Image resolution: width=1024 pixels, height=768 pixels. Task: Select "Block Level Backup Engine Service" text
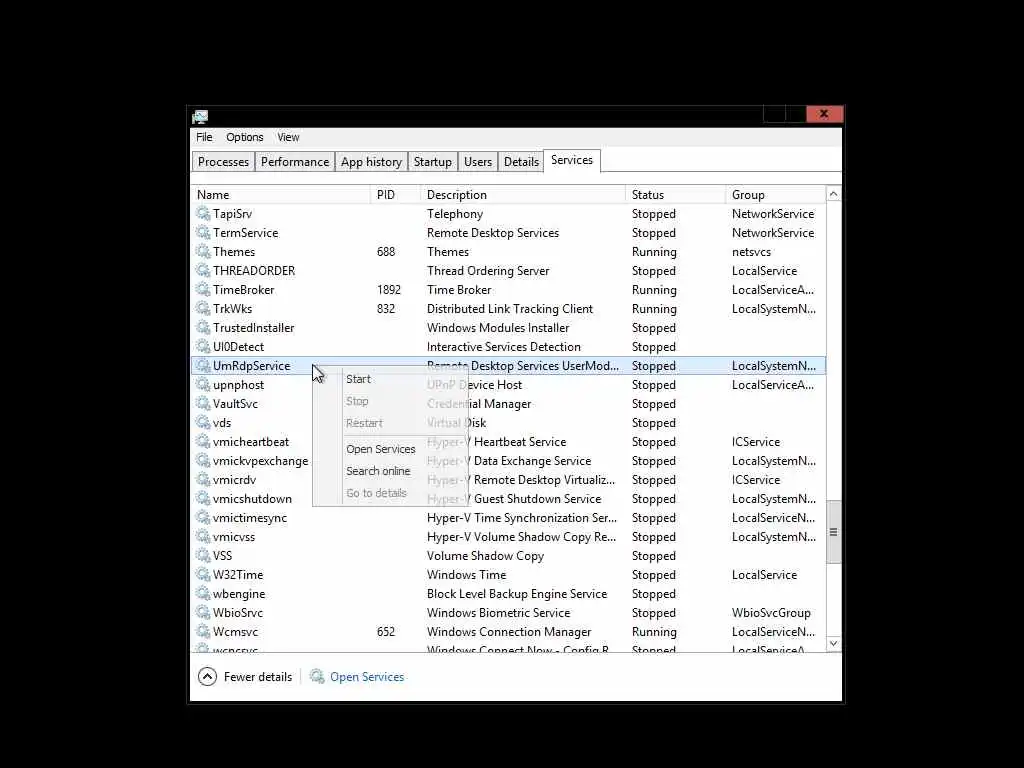(517, 594)
